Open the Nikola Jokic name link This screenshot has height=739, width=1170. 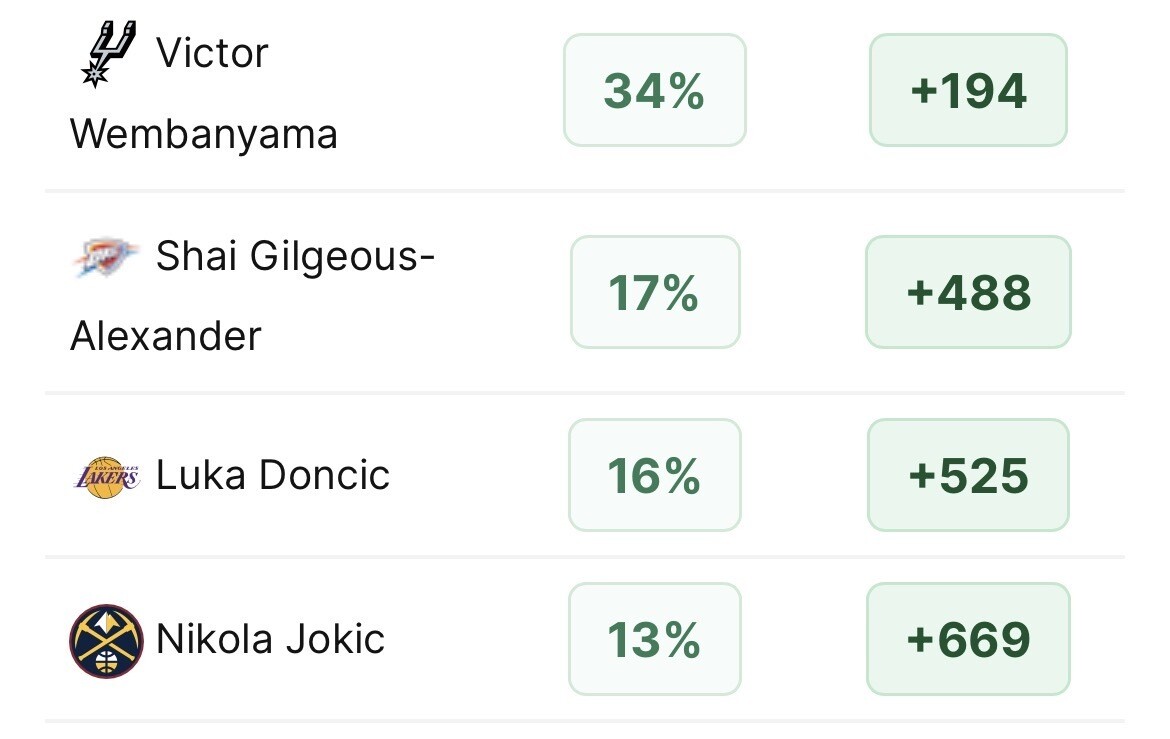pyautogui.click(x=270, y=639)
